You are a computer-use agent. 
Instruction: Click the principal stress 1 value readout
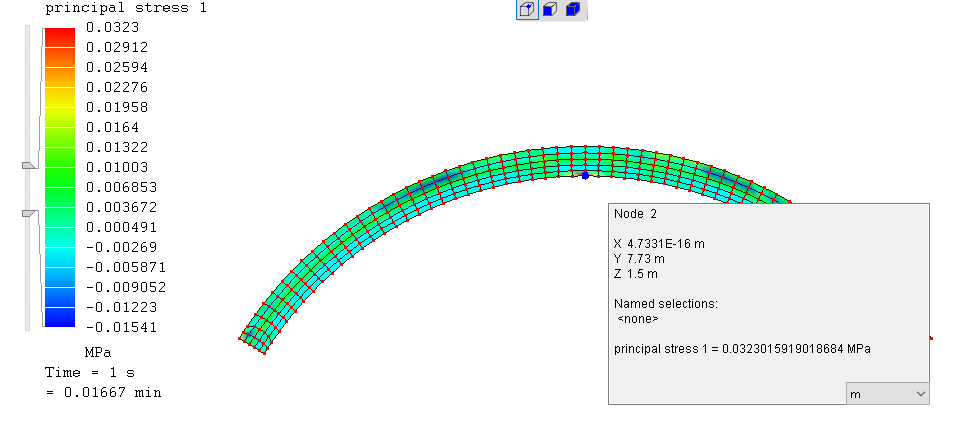742,349
